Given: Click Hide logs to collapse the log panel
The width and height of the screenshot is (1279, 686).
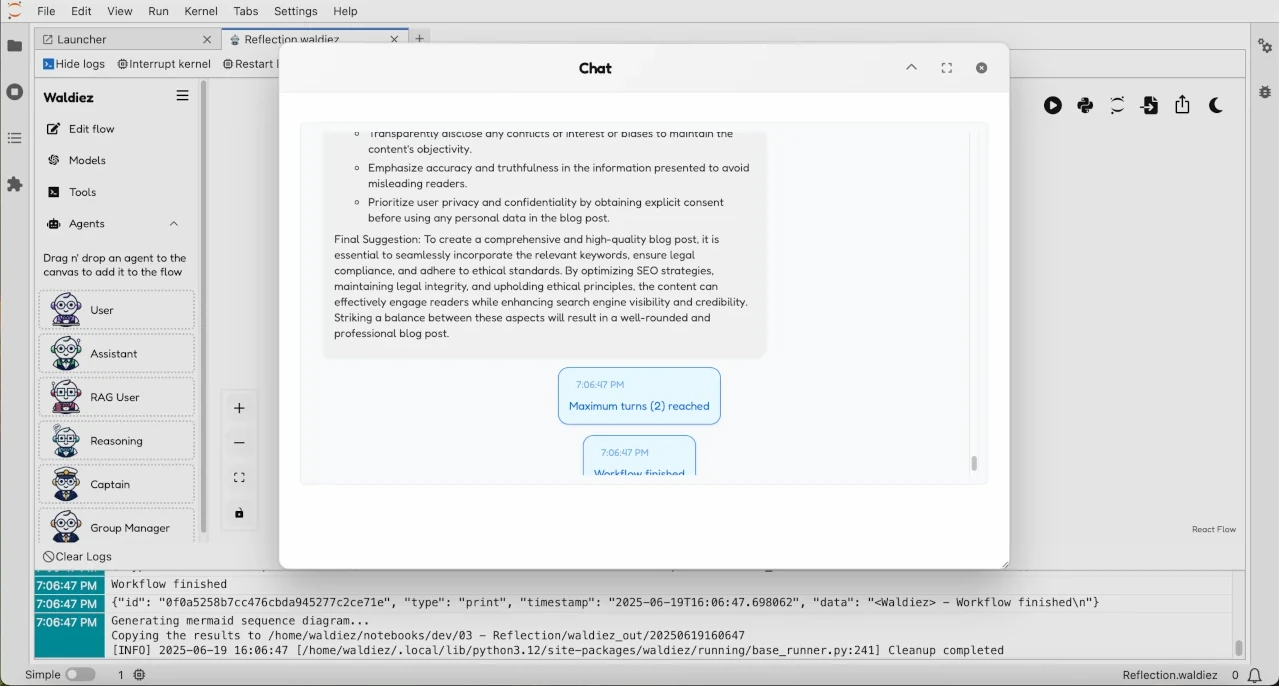Looking at the screenshot, I should 73,63.
